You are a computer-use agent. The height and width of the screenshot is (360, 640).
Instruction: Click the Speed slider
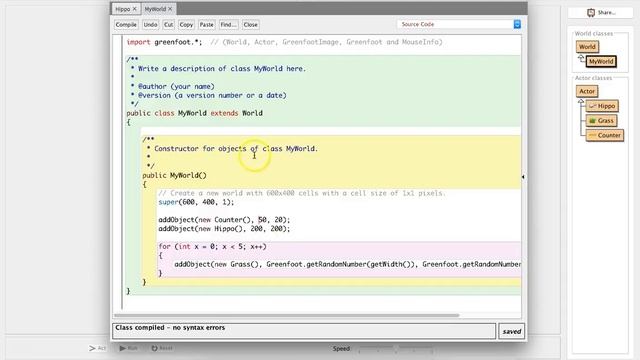pyautogui.click(x=395, y=349)
